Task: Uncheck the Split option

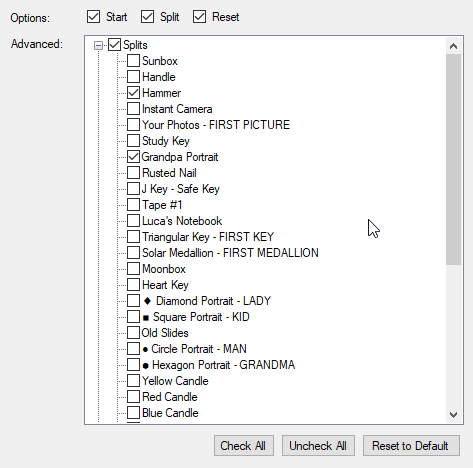Action: (147, 17)
